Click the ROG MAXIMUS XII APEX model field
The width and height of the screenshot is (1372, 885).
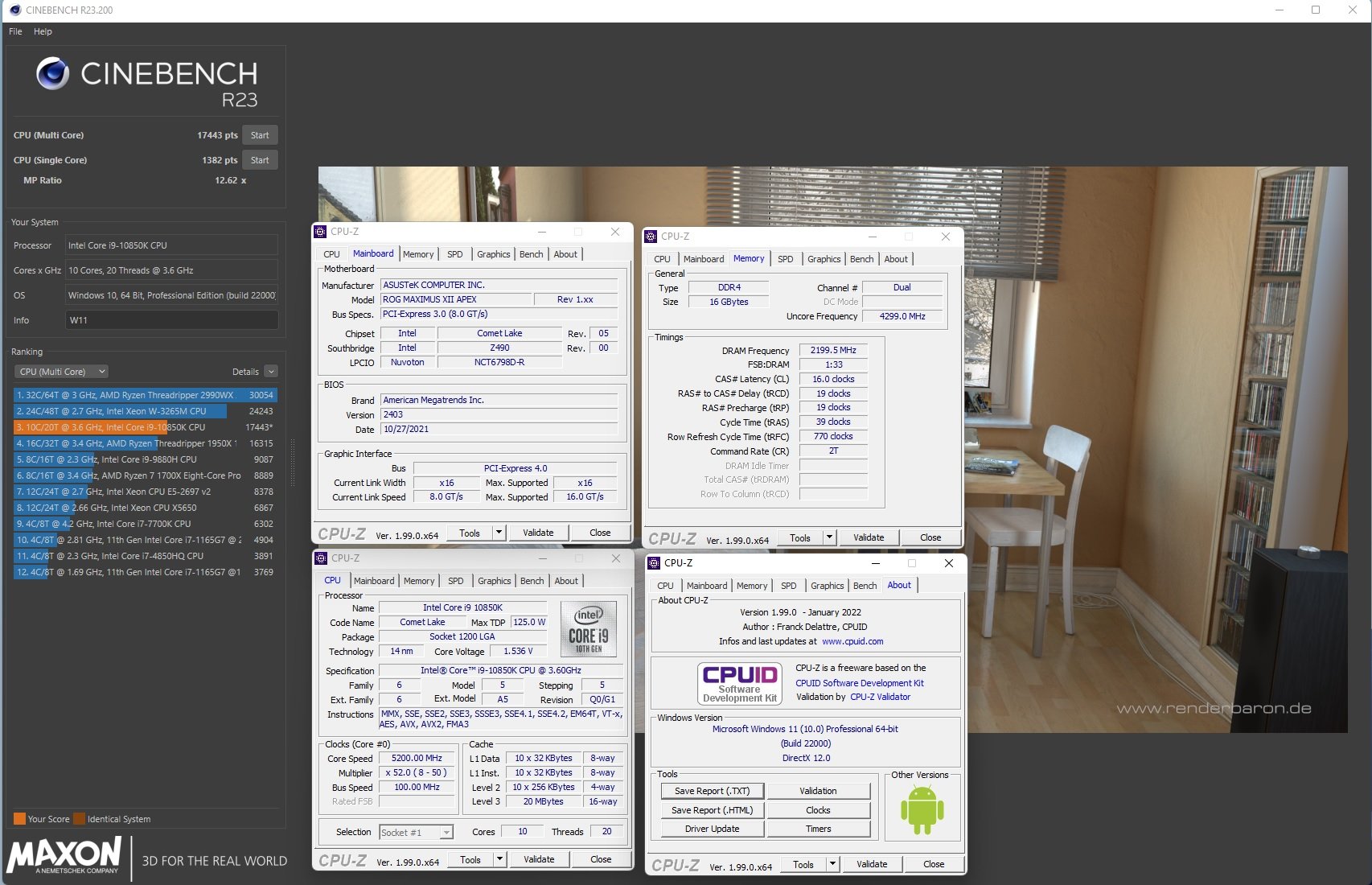click(456, 299)
